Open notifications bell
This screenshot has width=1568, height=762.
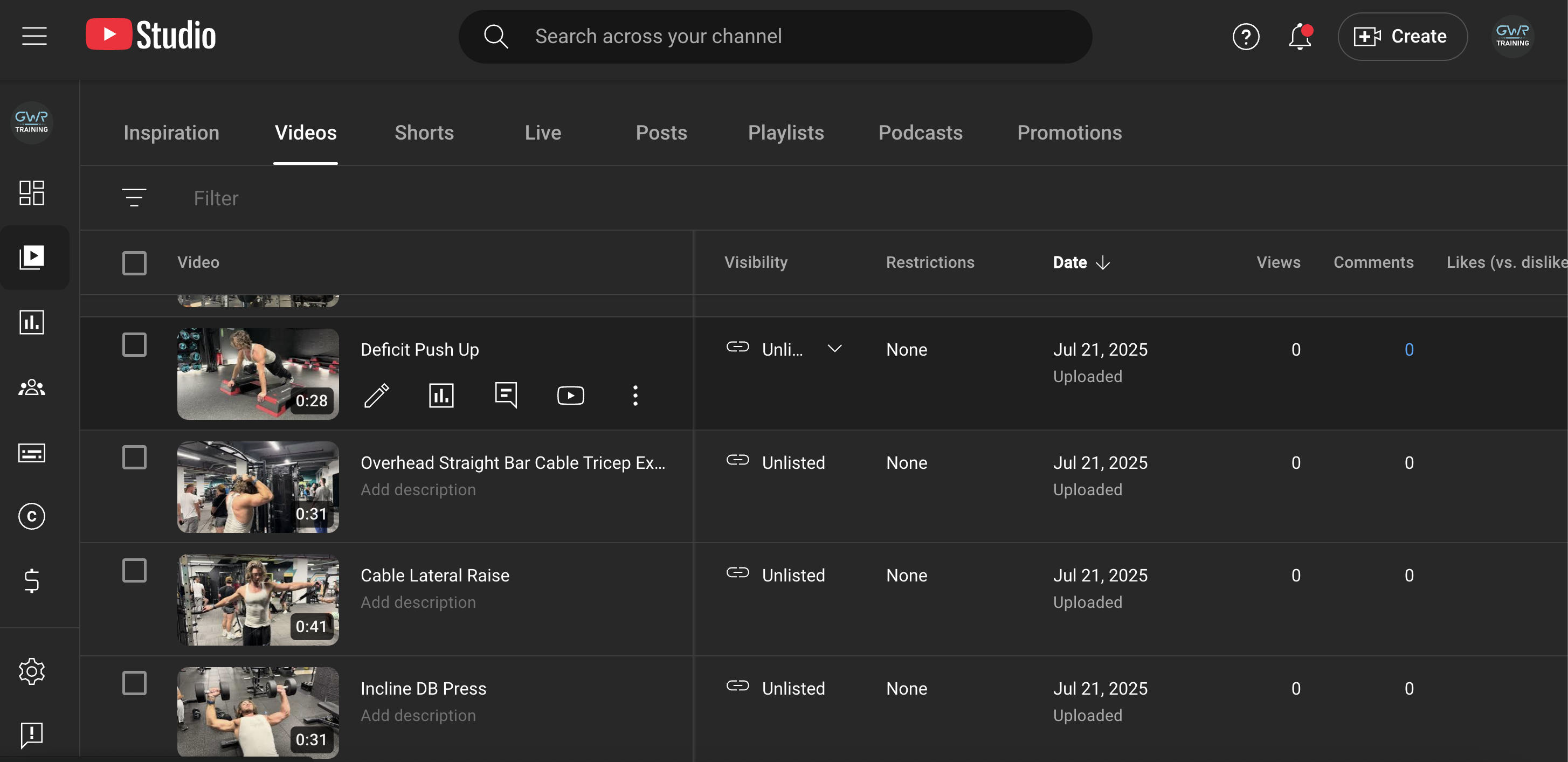pyautogui.click(x=1300, y=37)
